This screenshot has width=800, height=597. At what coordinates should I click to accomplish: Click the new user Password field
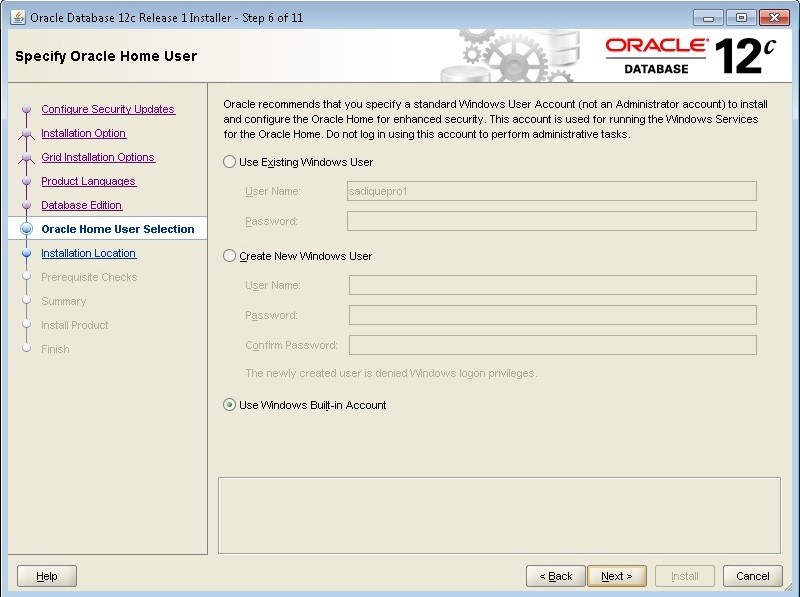tap(553, 315)
